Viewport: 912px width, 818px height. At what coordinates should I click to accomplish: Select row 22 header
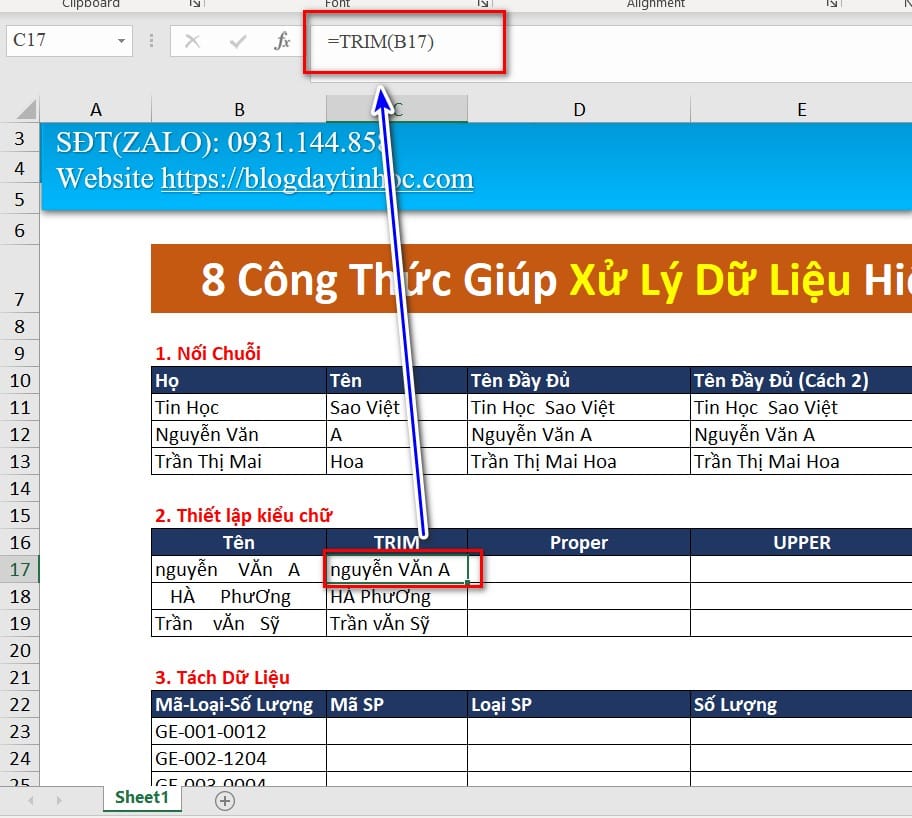point(20,705)
